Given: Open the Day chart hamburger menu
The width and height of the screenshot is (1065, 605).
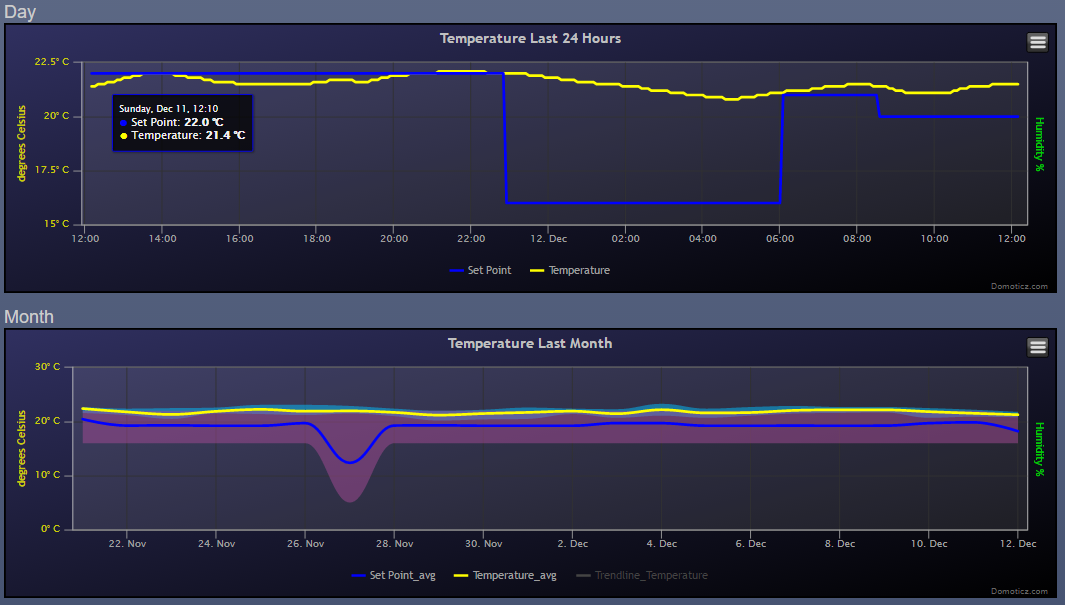Looking at the screenshot, I should pos(1037,42).
